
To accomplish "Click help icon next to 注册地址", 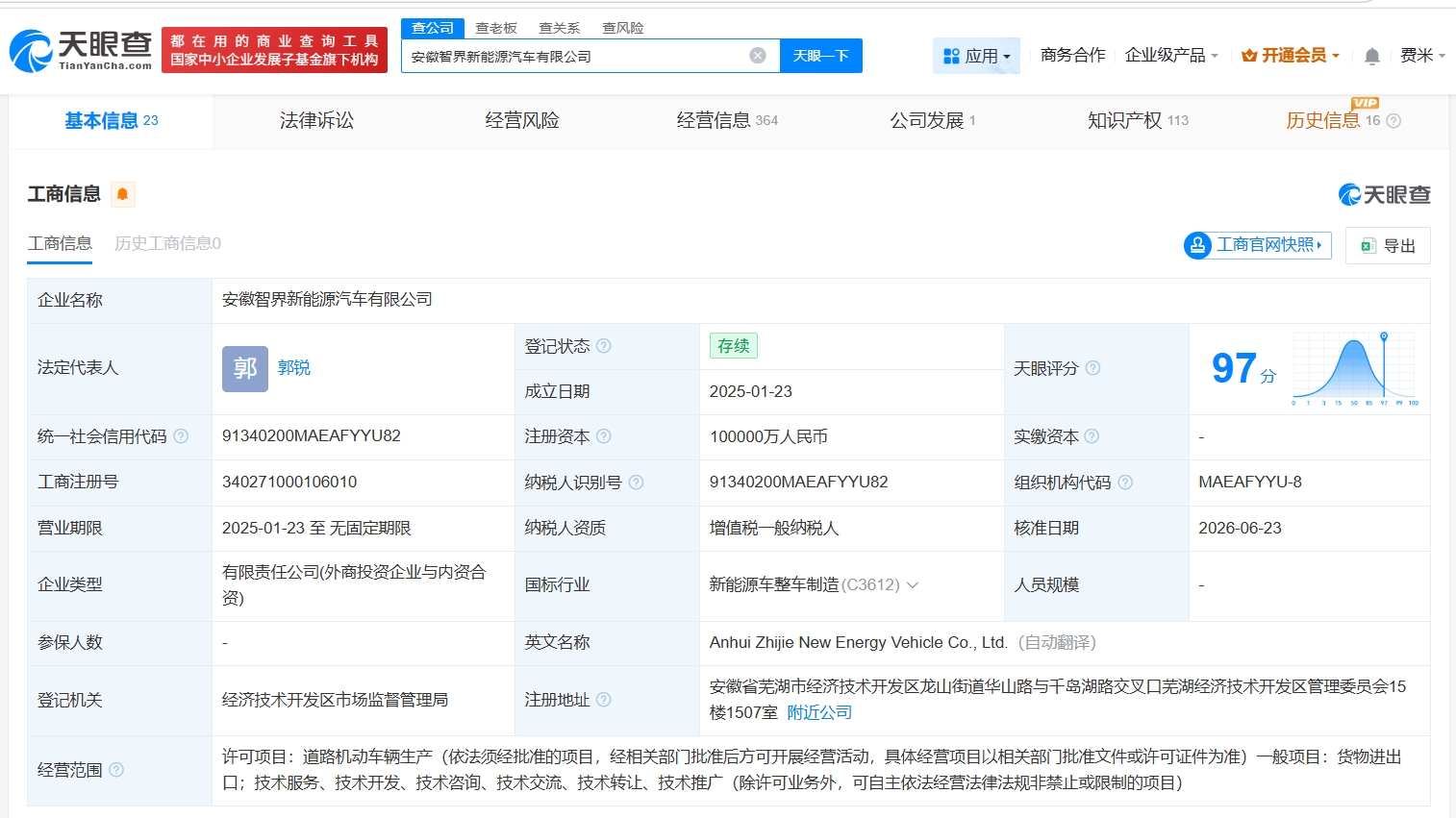I will 604,700.
